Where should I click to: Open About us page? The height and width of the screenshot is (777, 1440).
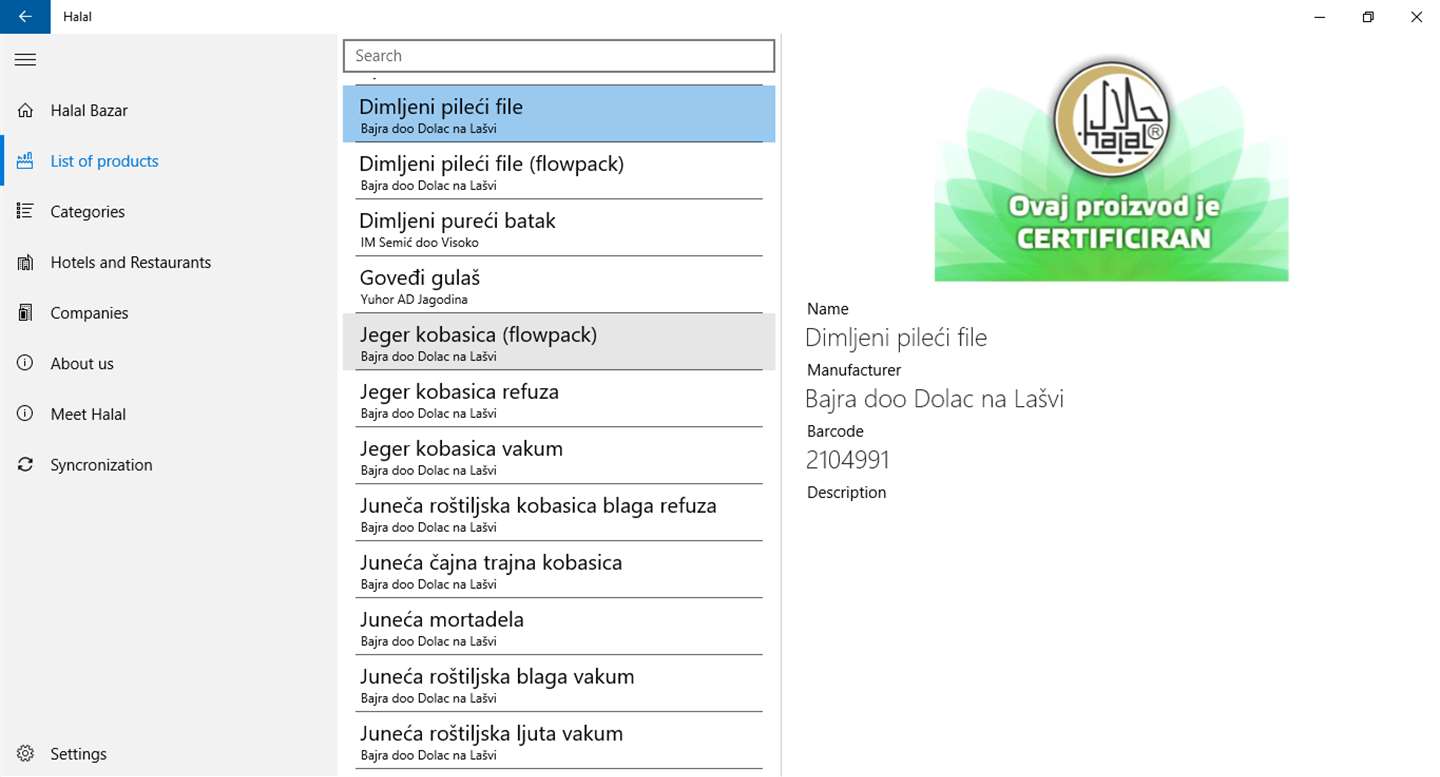(169, 363)
